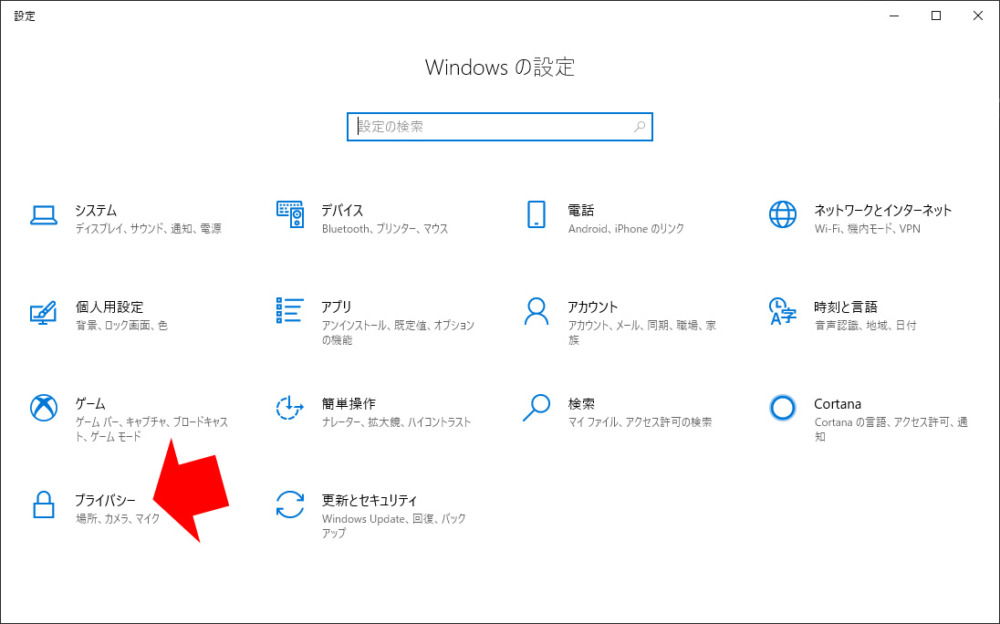Open the ネットワークとインターネット globe icon
The width and height of the screenshot is (1000, 624).
[782, 214]
